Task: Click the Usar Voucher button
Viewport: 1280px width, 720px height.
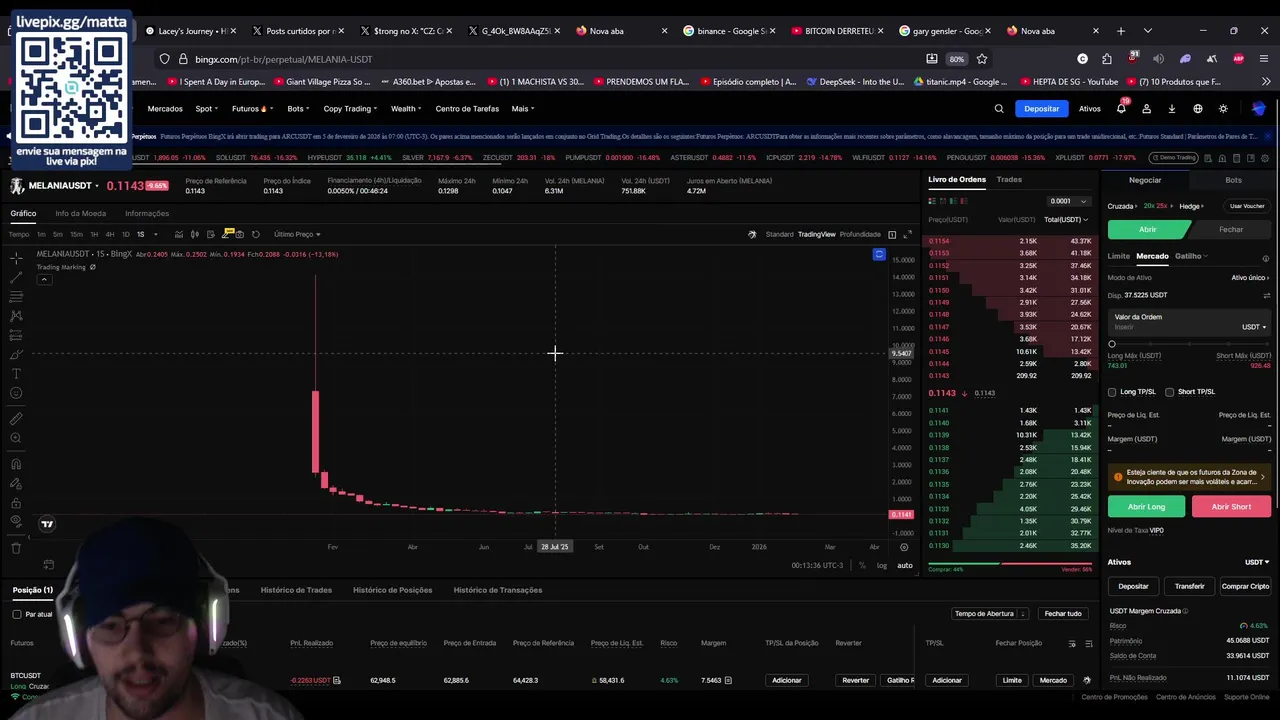Action: [x=1247, y=206]
